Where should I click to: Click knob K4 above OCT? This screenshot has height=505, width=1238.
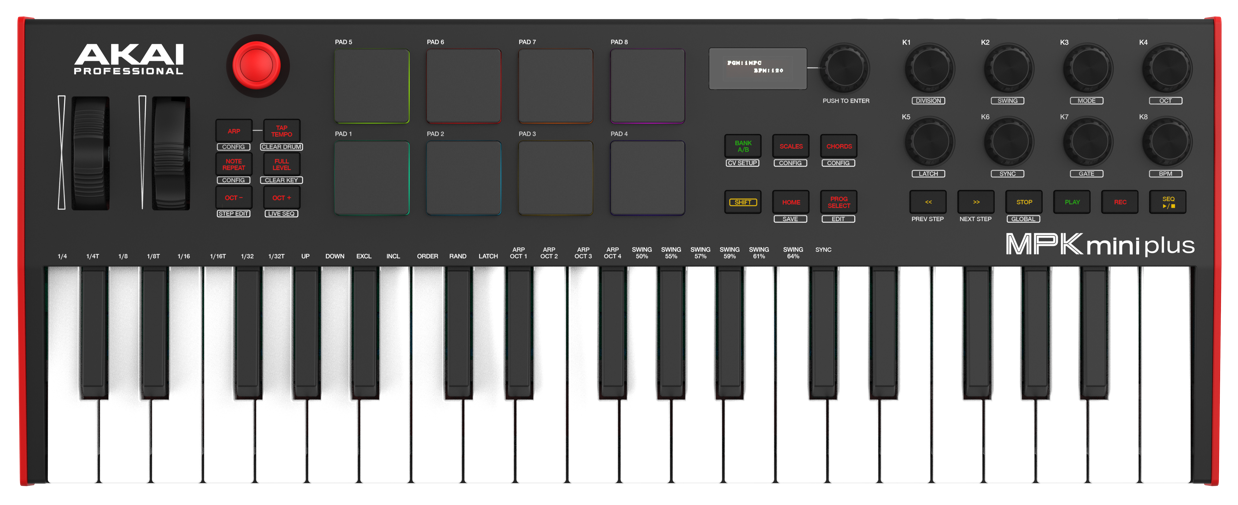[x=1166, y=70]
